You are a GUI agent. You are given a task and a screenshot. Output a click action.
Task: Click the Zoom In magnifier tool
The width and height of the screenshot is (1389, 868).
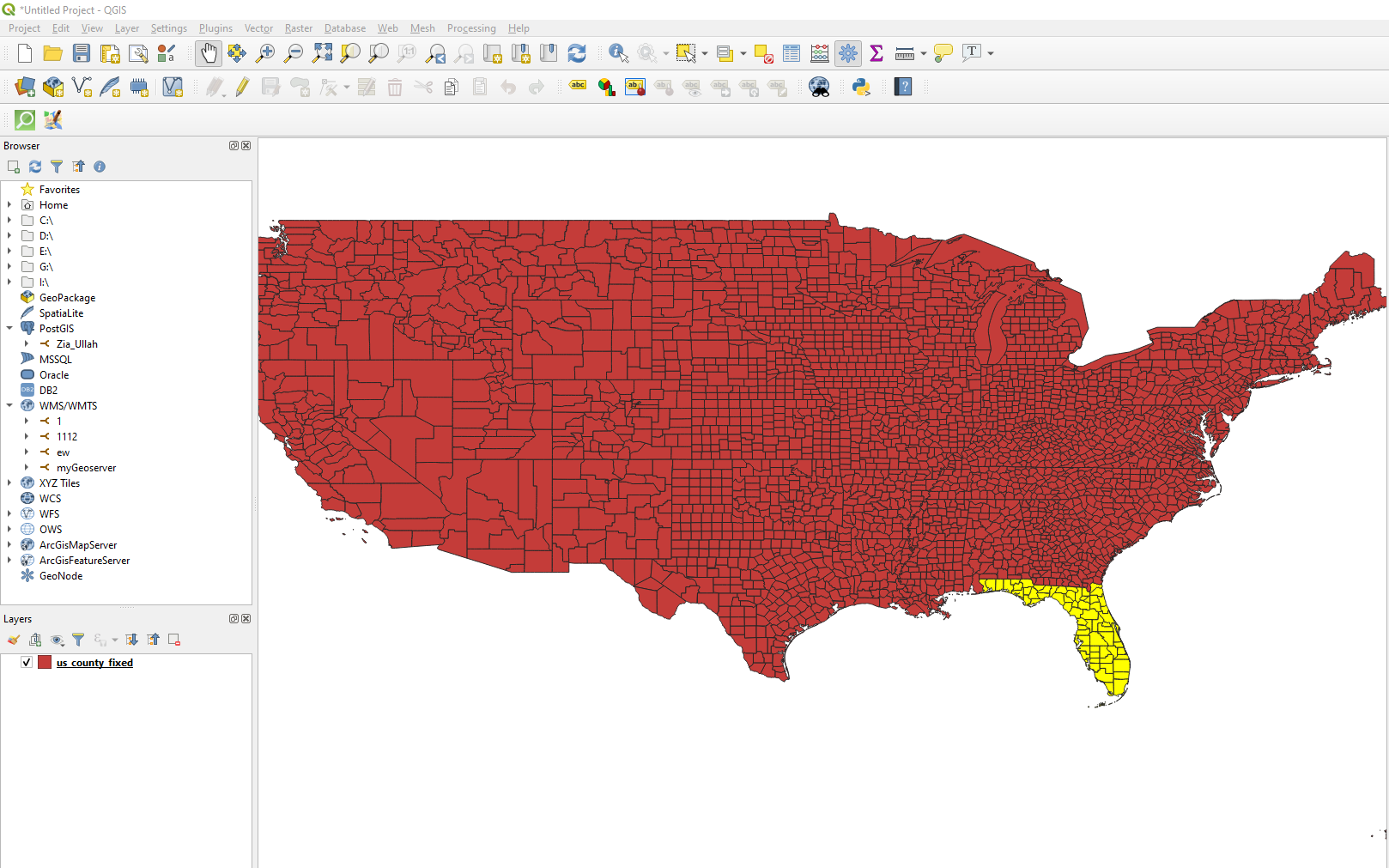(265, 53)
